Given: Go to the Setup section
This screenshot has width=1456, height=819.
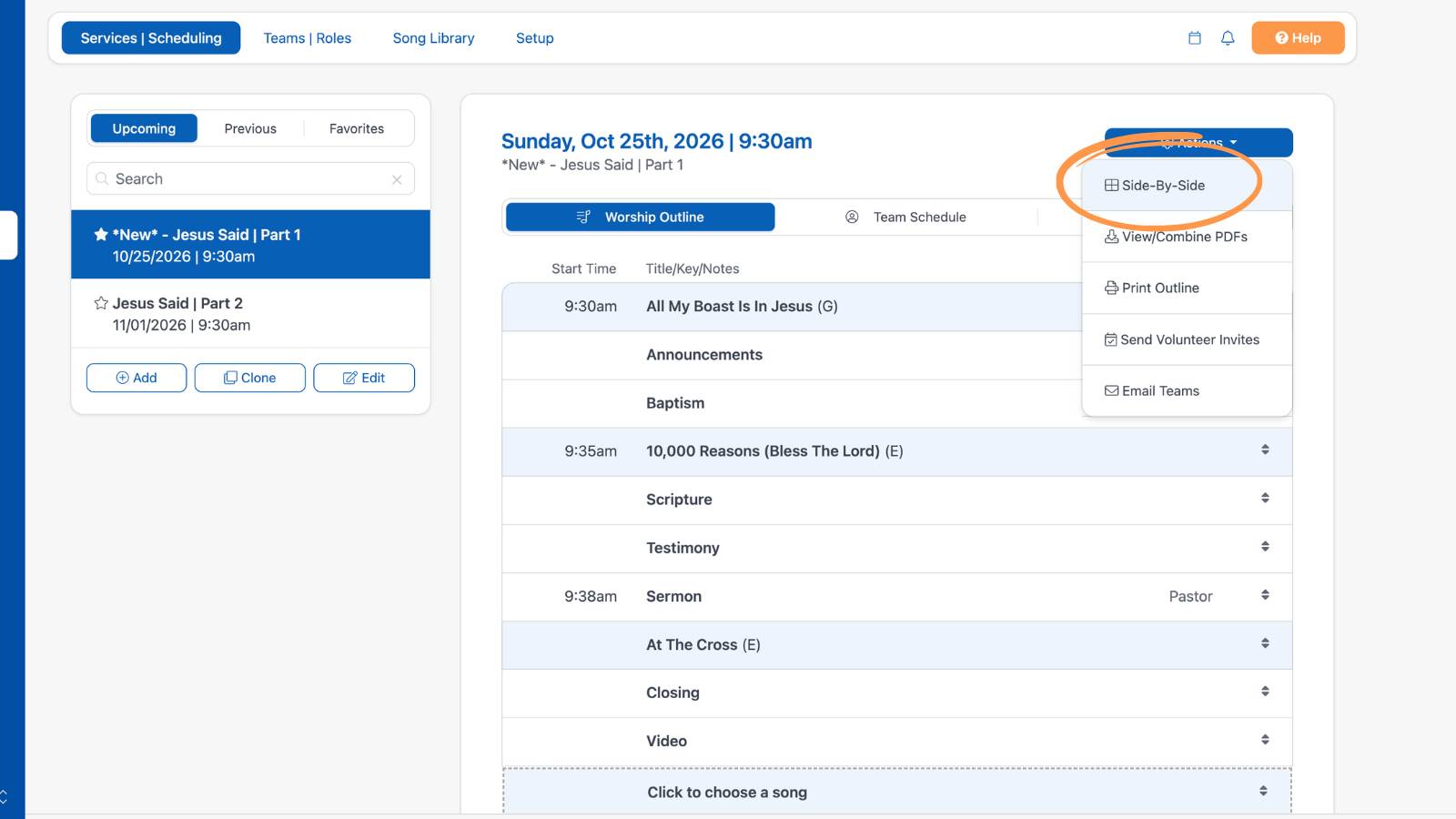Looking at the screenshot, I should [x=535, y=38].
